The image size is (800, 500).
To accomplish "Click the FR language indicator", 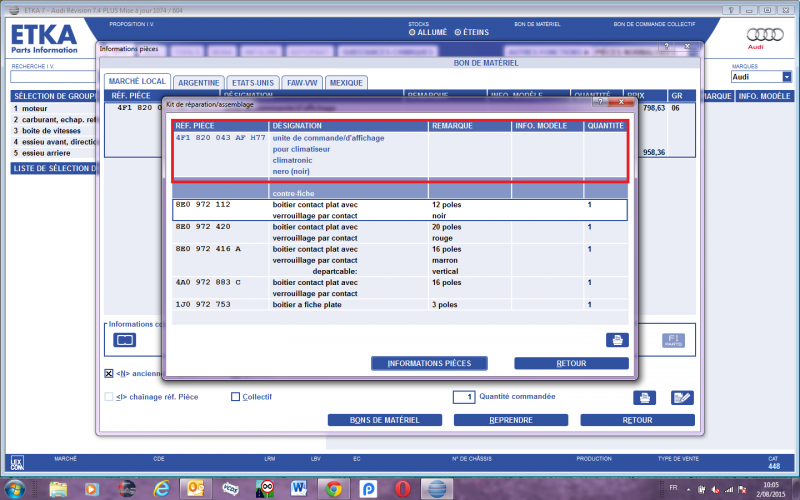I will pyautogui.click(x=673, y=488).
